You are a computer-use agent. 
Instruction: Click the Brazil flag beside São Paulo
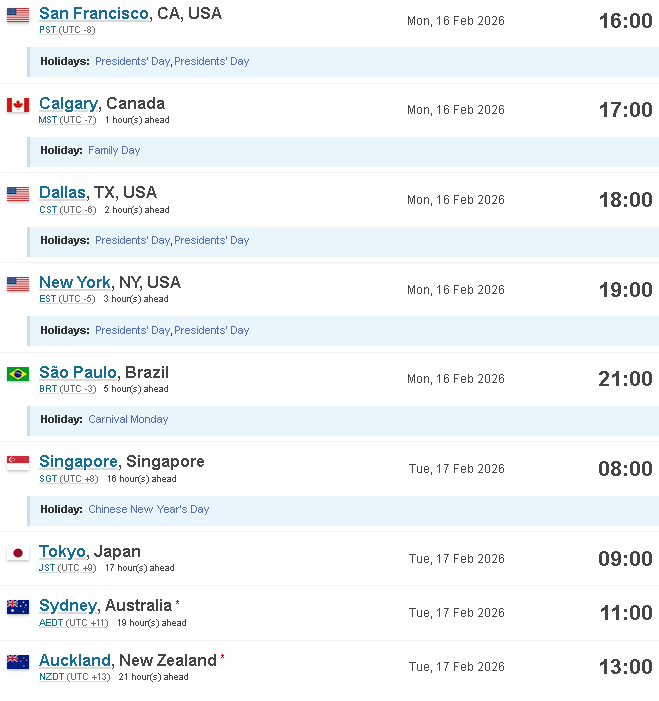[x=18, y=374]
